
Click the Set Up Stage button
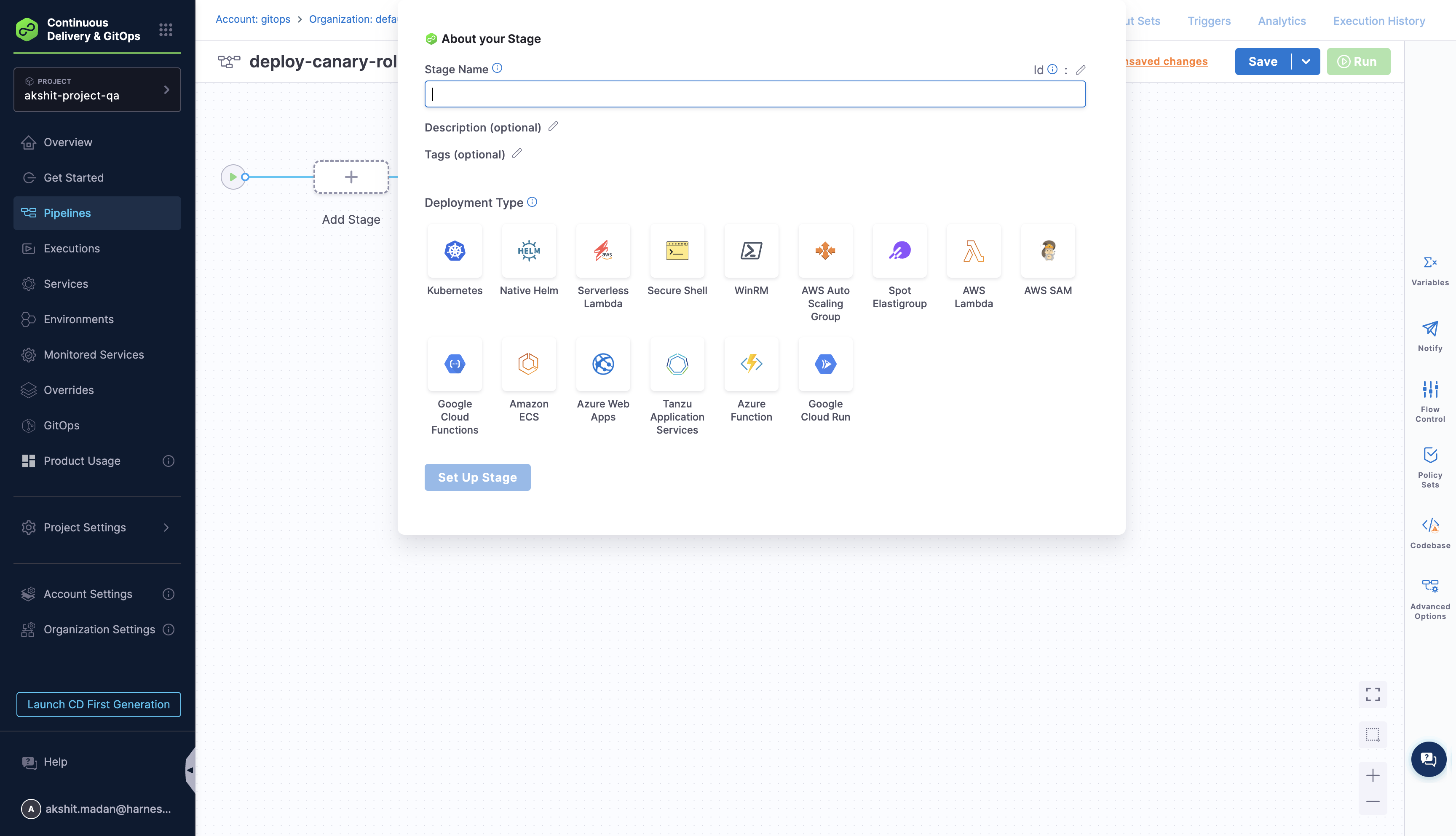pos(477,477)
